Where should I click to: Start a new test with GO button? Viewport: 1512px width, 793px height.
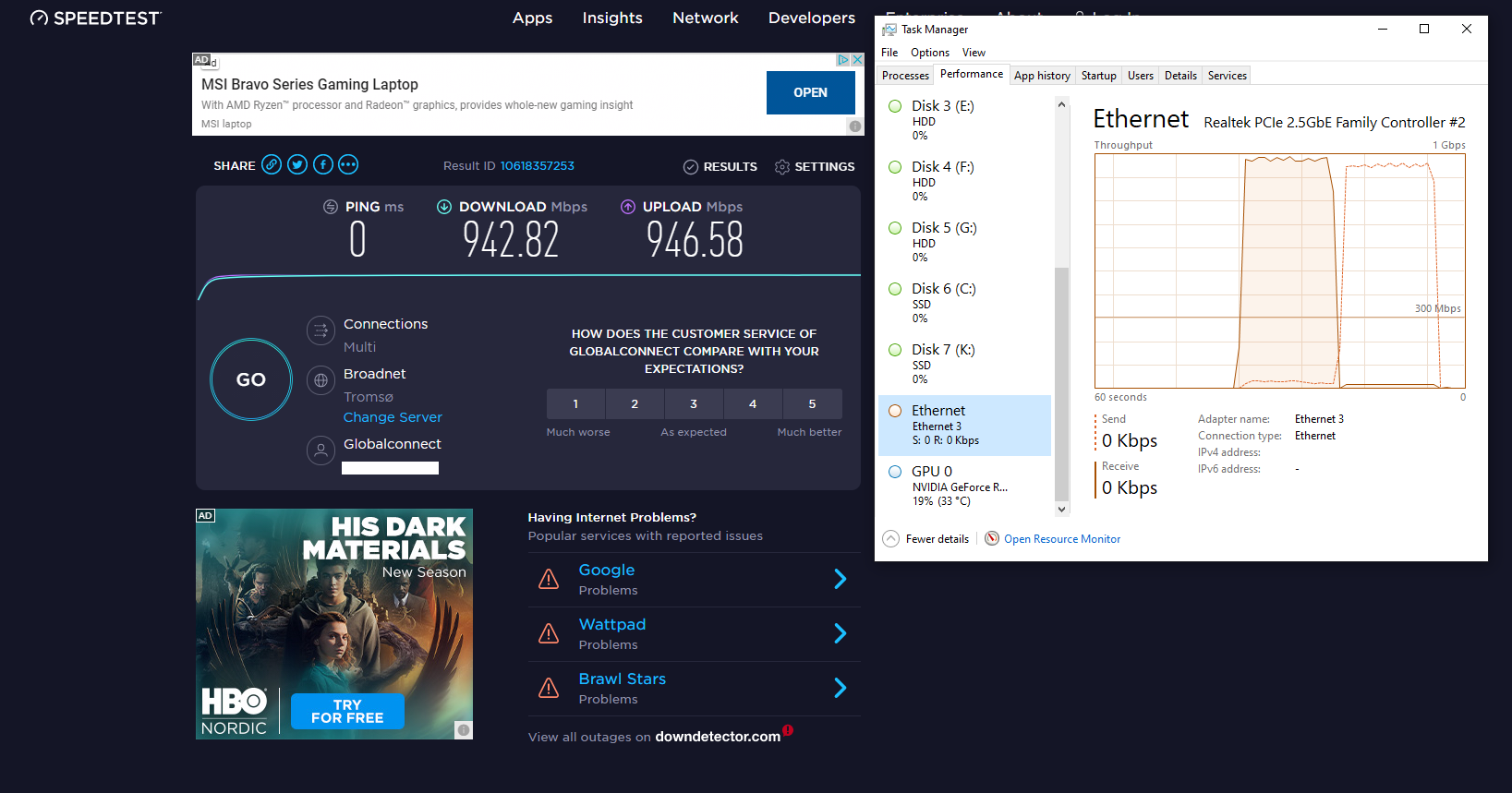point(251,379)
